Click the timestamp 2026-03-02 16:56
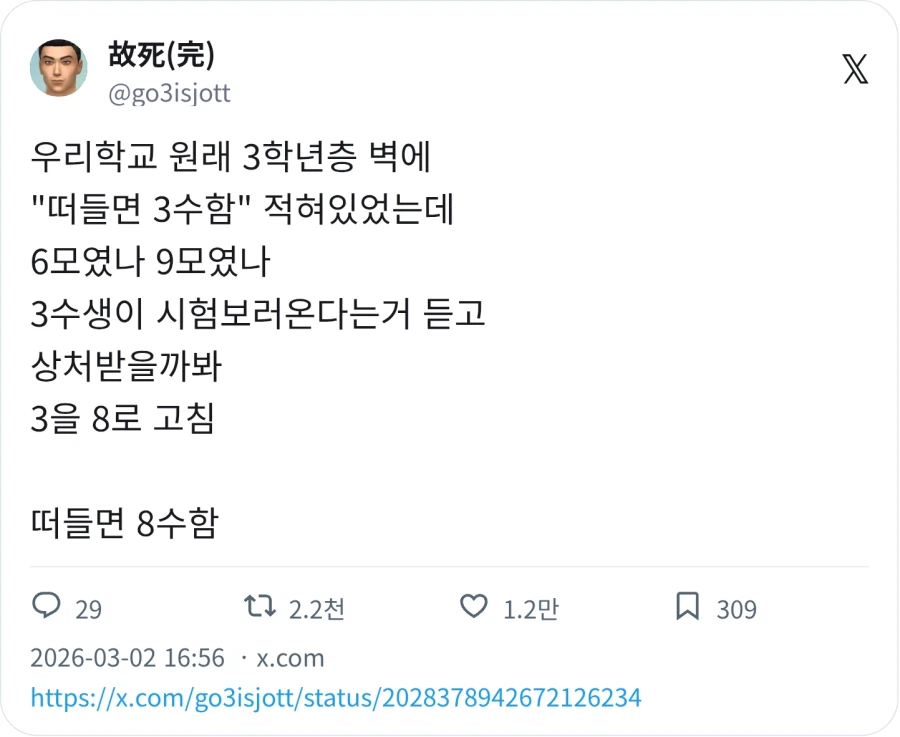The image size is (900, 737). tap(125, 658)
